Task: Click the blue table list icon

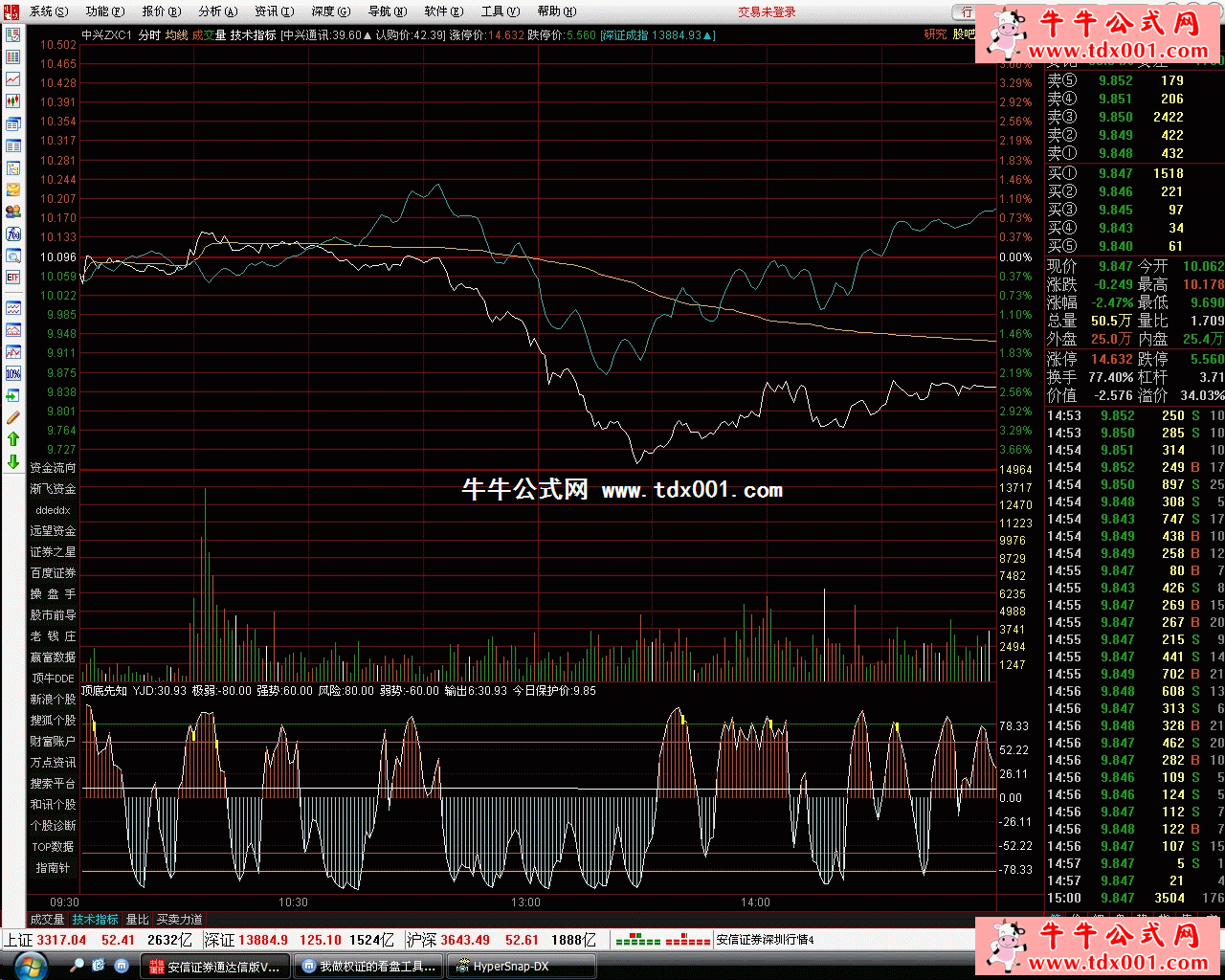Action: coord(13,145)
